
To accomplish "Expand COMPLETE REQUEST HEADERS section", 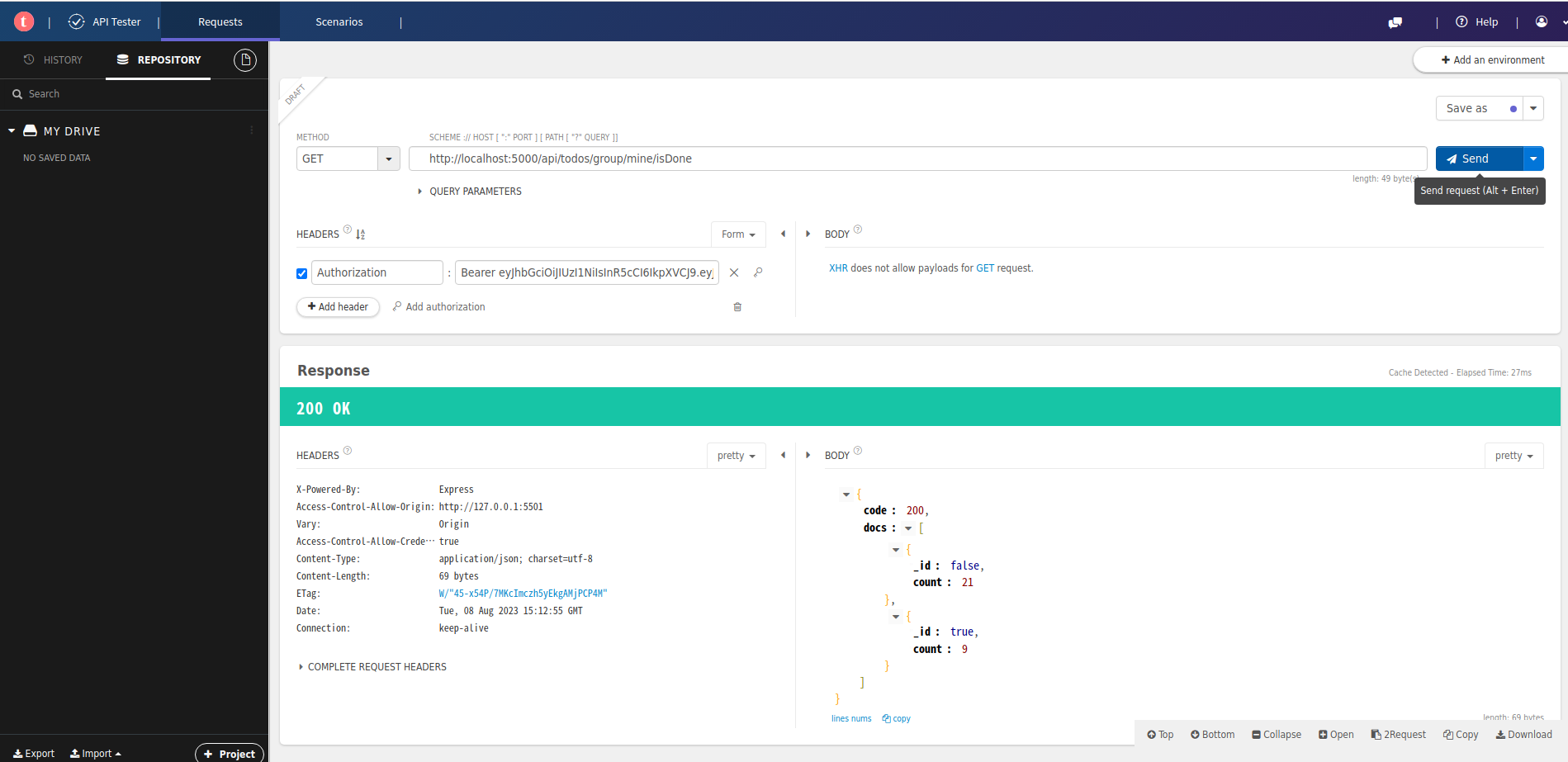I will (372, 667).
